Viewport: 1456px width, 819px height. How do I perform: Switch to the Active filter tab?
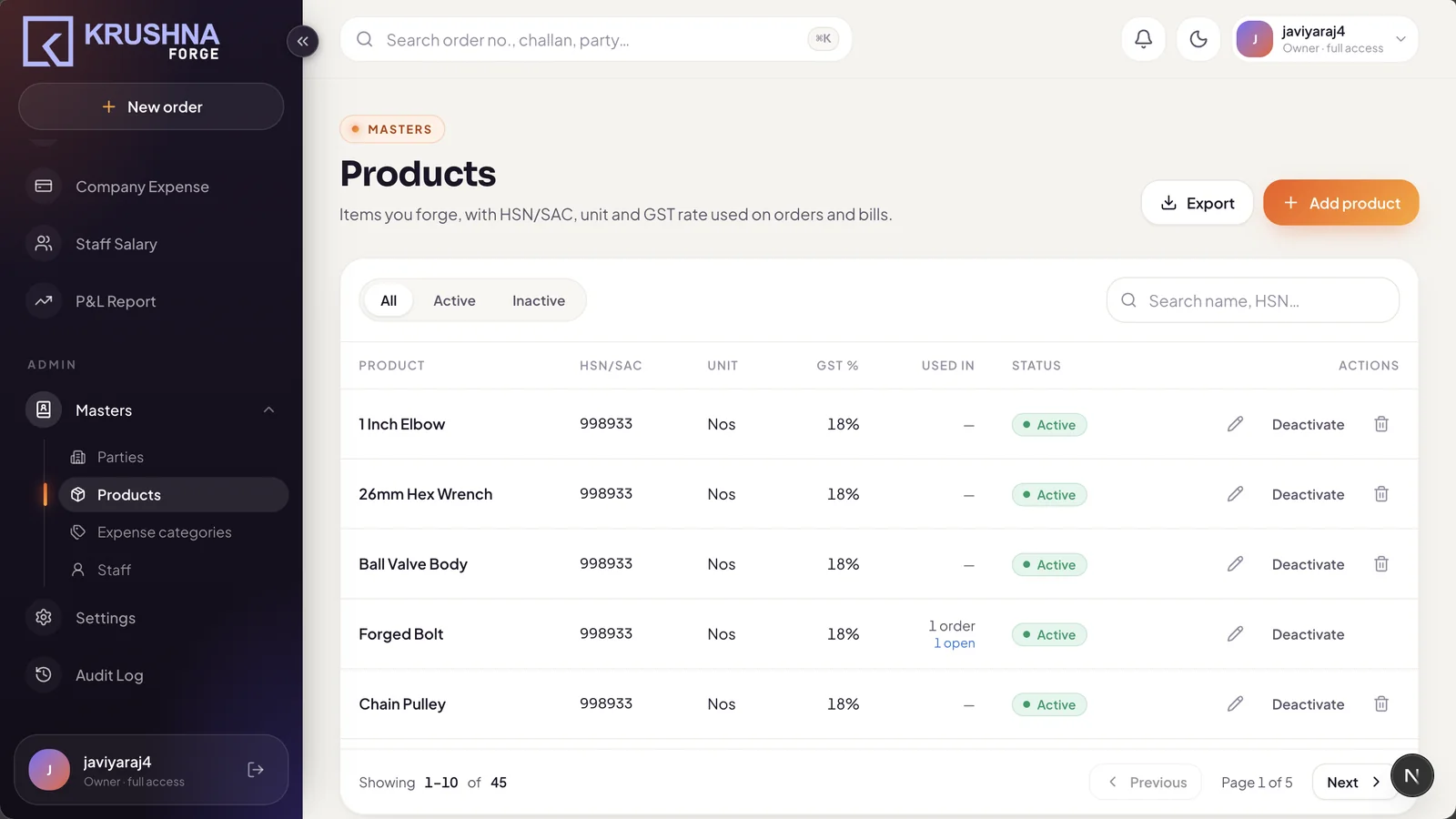coord(454,300)
